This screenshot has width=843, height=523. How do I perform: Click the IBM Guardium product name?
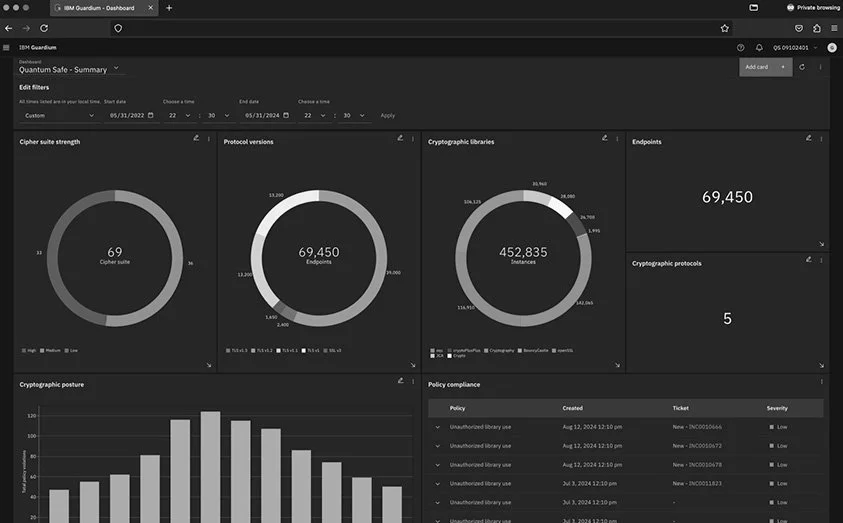tap(38, 48)
